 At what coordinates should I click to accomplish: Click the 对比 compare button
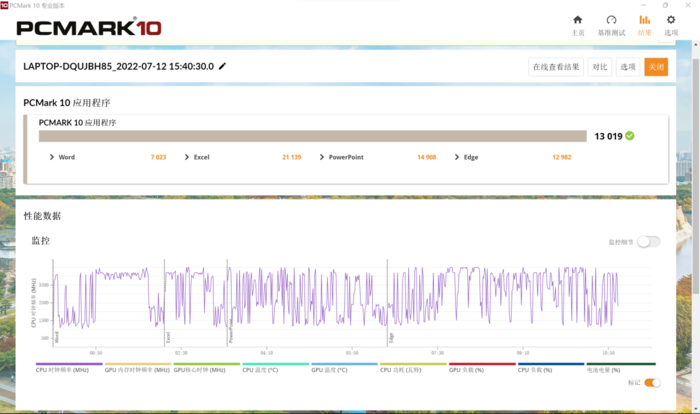tap(600, 67)
